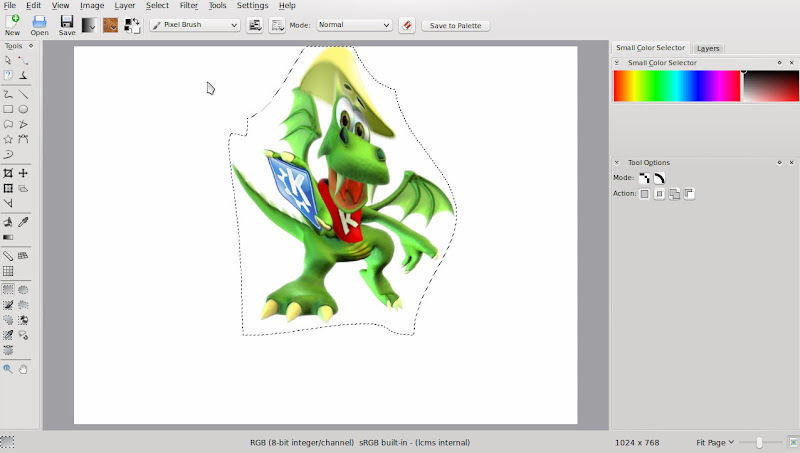This screenshot has height=453, width=800.
Task: Open the gradient chooser in toolbar
Action: click(x=89, y=25)
